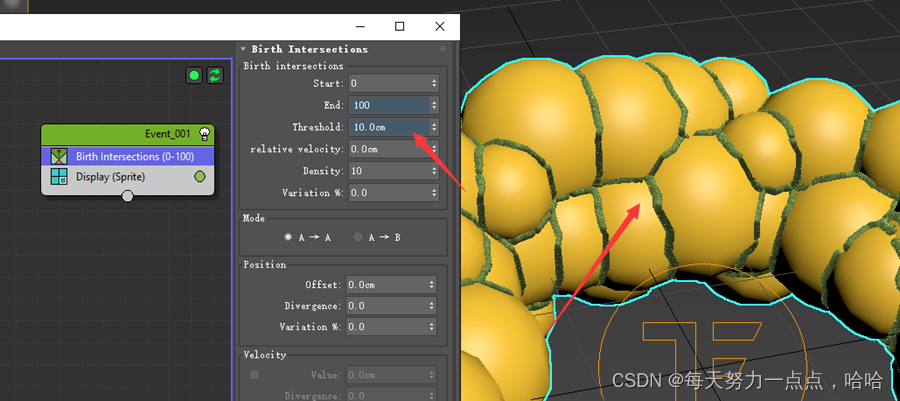Click the relative velocity value field

point(389,149)
